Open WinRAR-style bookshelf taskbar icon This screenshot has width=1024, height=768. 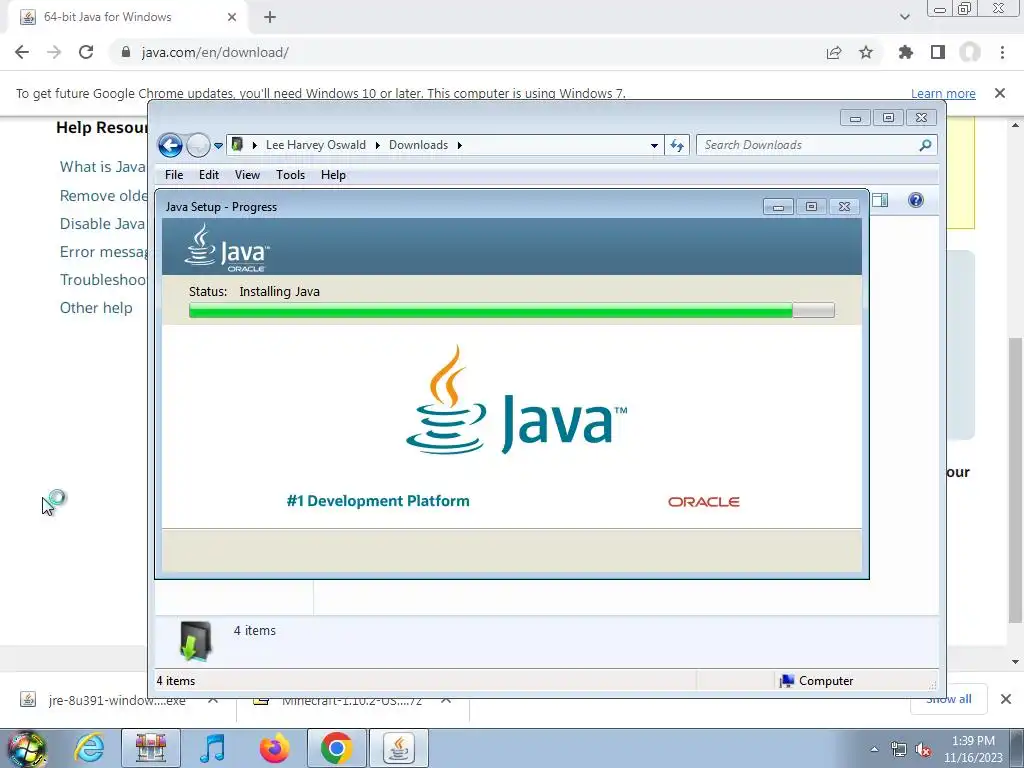[x=151, y=748]
